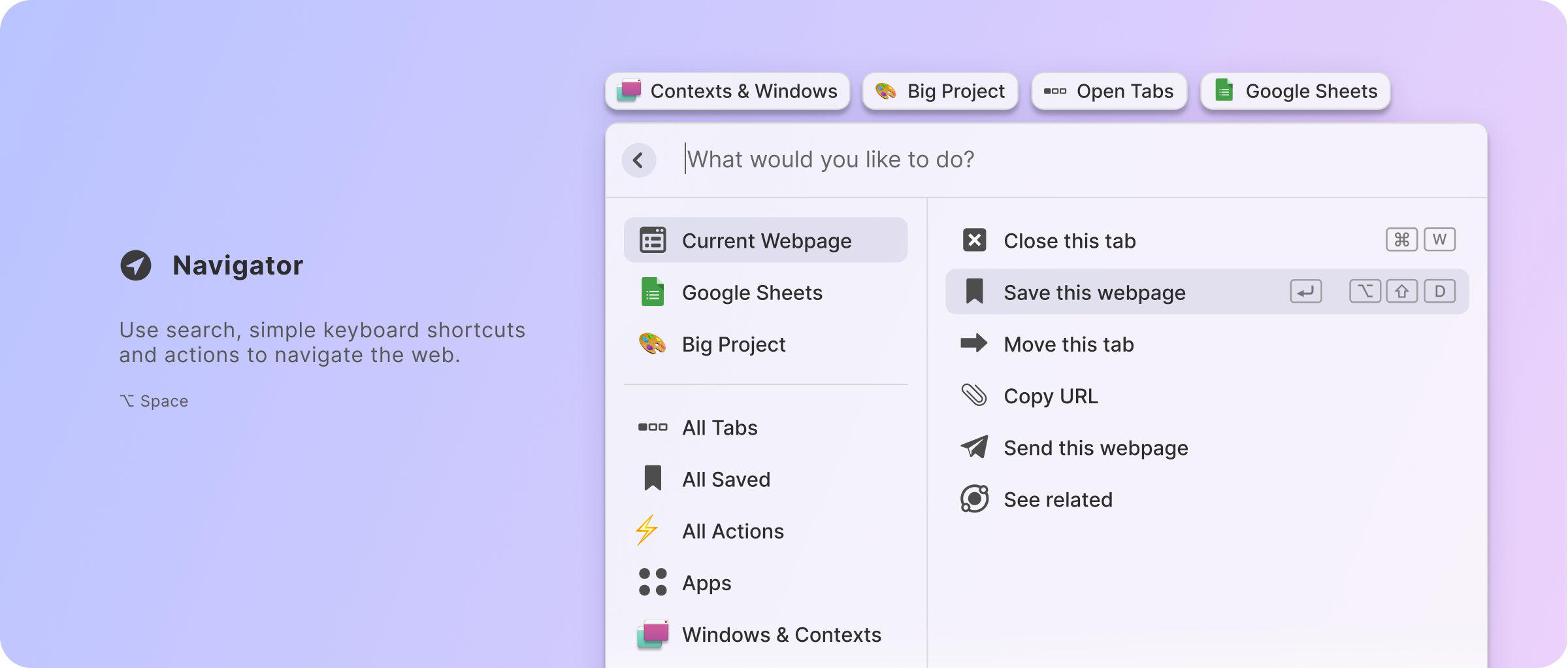Click the See related orbit icon
Viewport: 1568px width, 668px height.
click(x=974, y=499)
